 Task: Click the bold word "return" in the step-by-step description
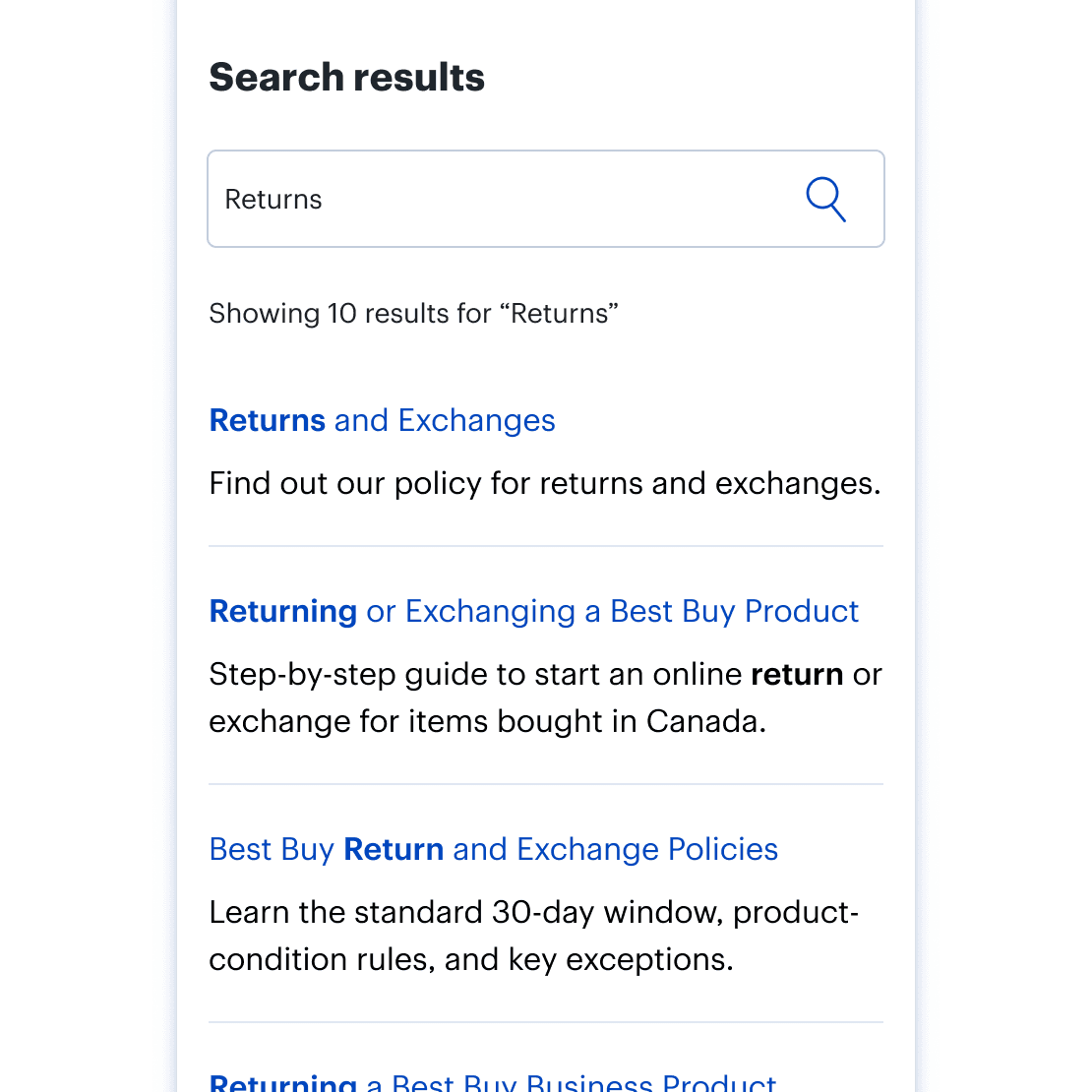coord(797,675)
